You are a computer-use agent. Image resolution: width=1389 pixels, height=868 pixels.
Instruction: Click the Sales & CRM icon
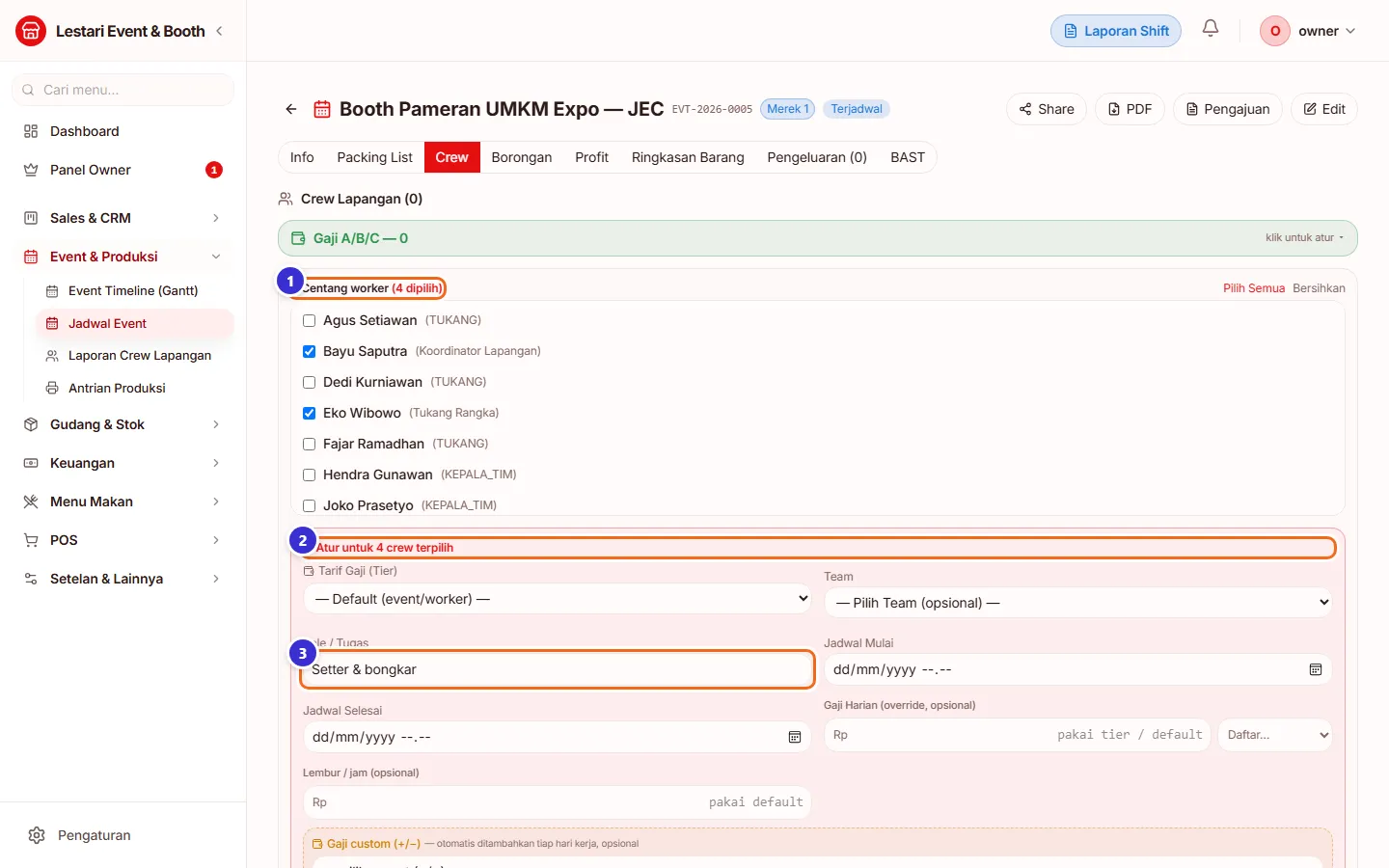(31, 218)
